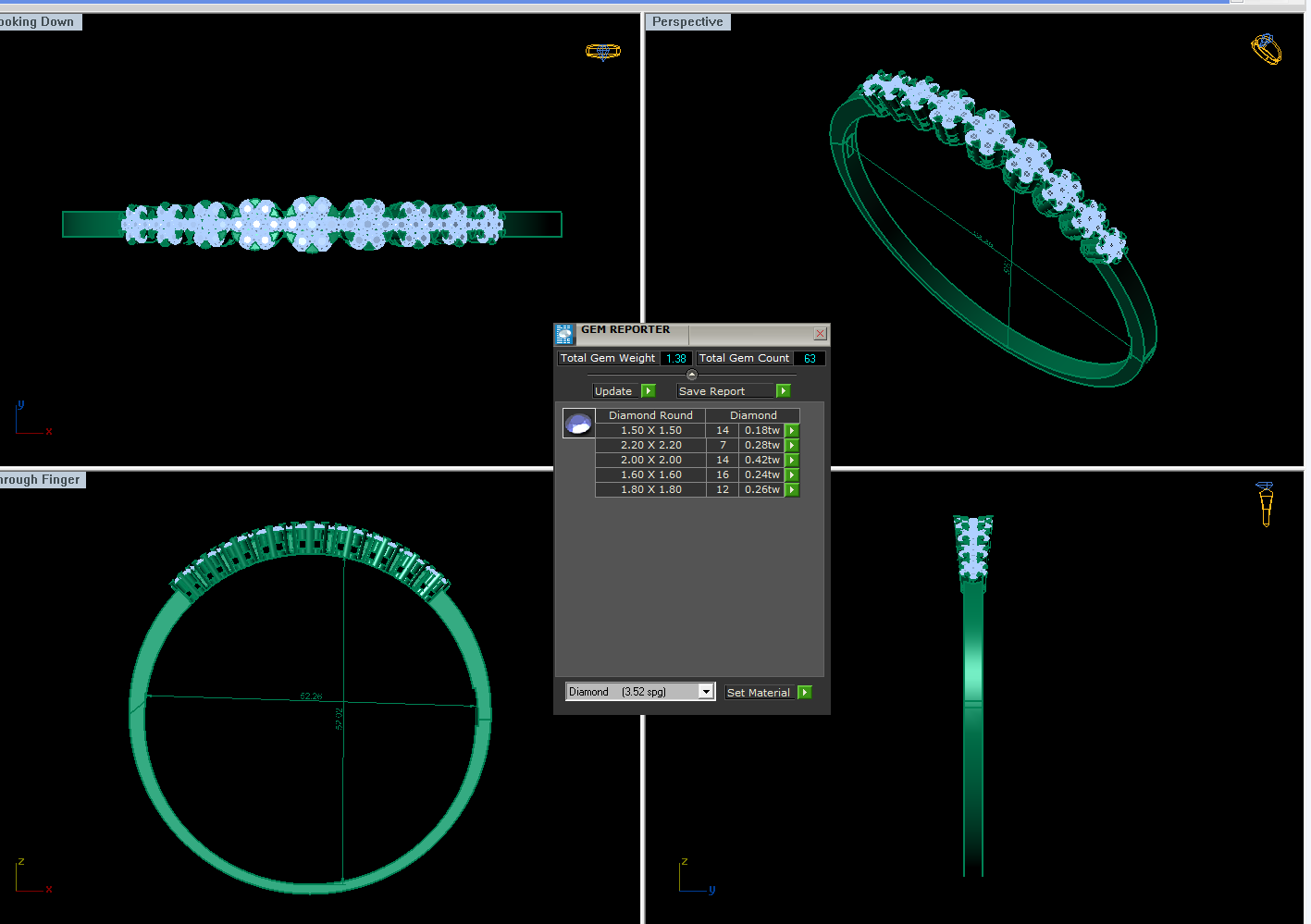Image resolution: width=1311 pixels, height=924 pixels.
Task: Close the Gem Reporter panel
Action: point(820,334)
